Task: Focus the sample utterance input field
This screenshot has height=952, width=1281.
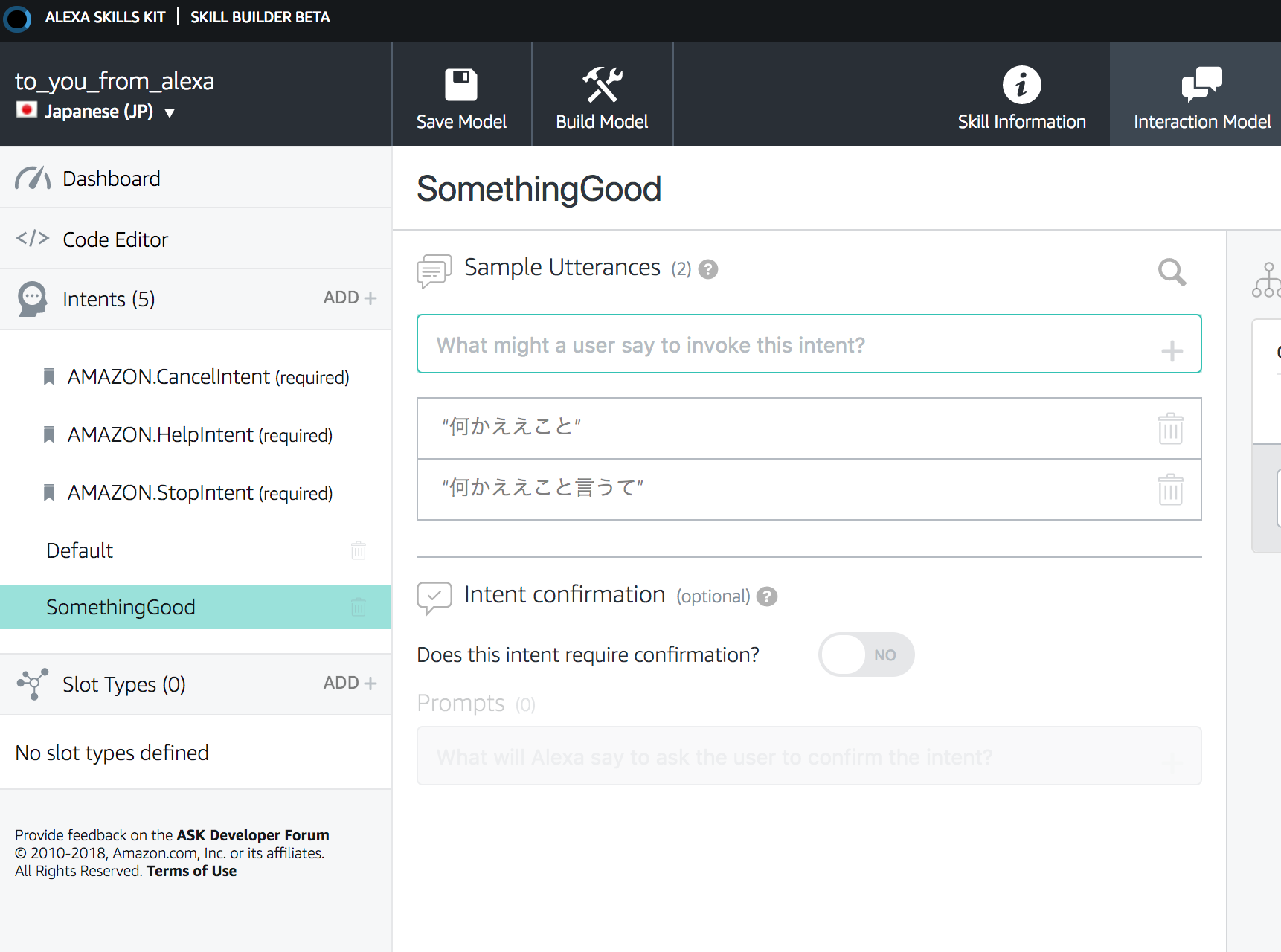Action: tap(809, 344)
